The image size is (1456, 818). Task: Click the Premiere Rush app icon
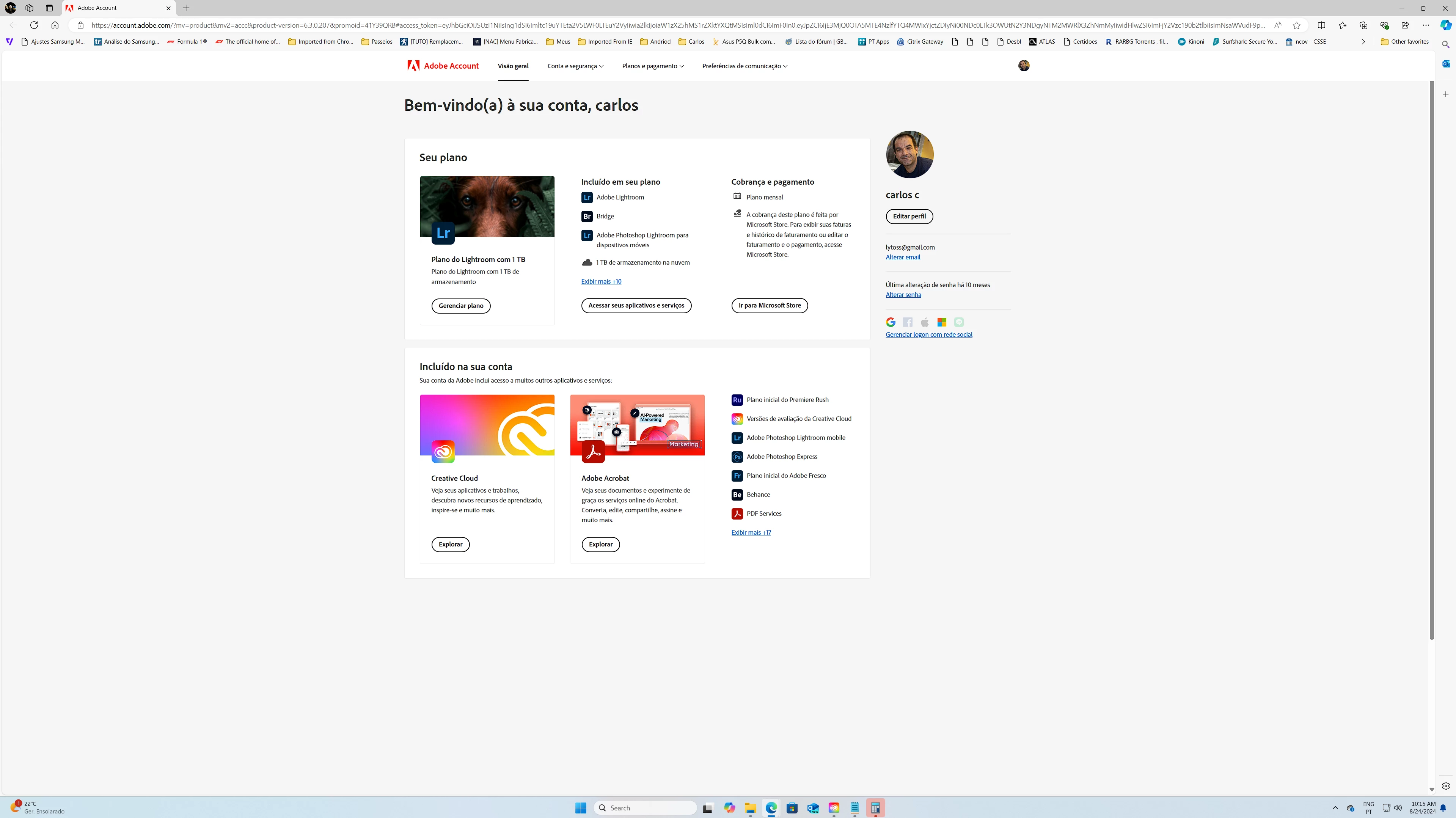pyautogui.click(x=737, y=400)
